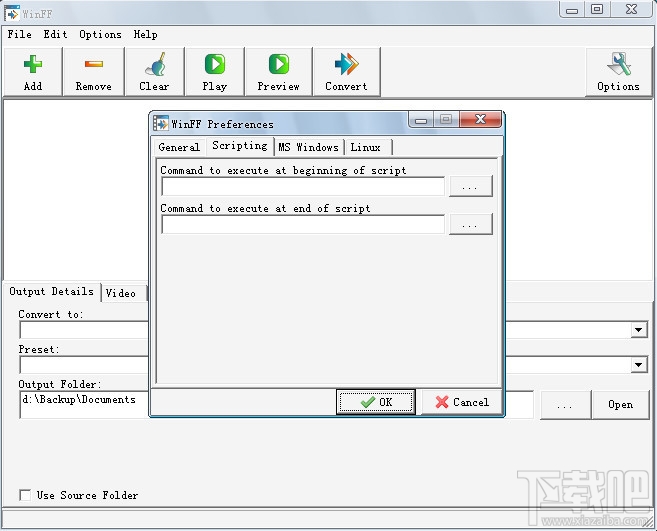This screenshot has width=657, height=531.
Task: Click the beginning of script command field
Action: point(303,186)
